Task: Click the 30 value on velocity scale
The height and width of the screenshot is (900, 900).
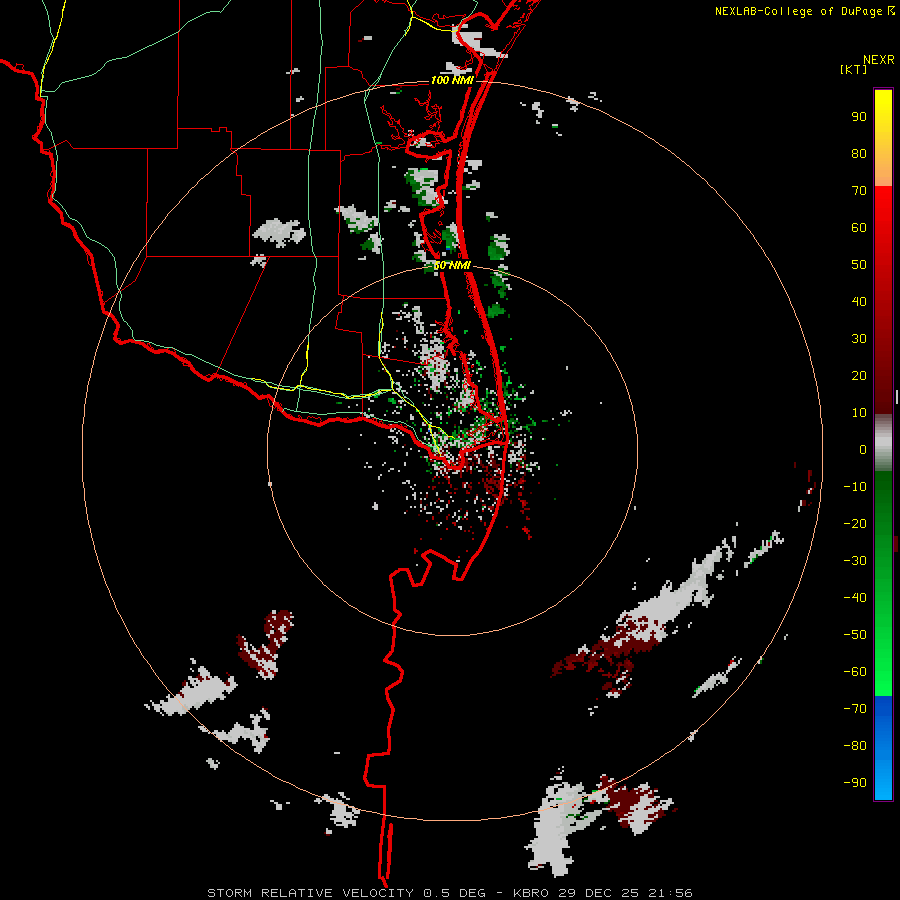Action: click(x=859, y=339)
